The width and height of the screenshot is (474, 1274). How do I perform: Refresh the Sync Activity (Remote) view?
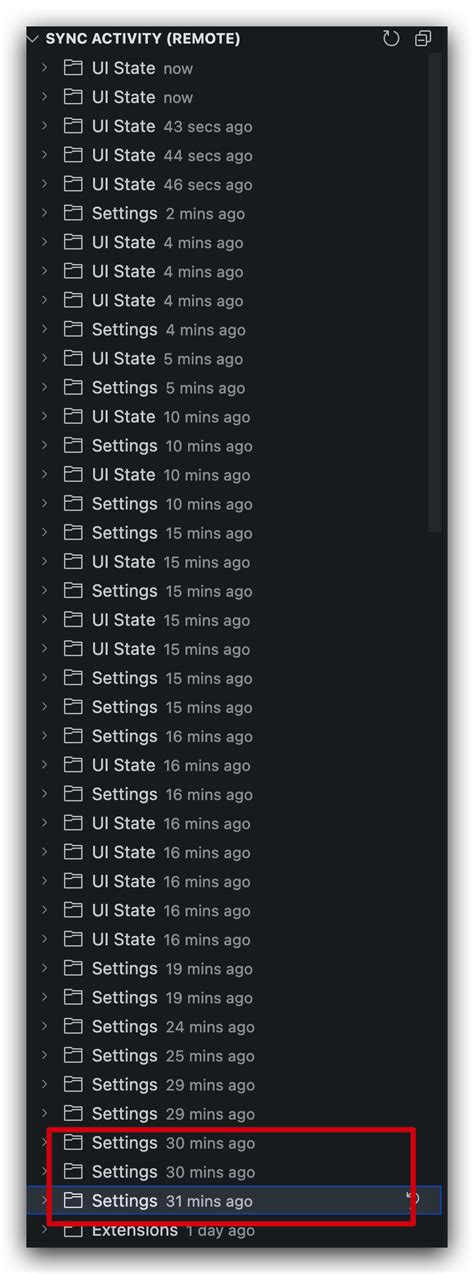pyautogui.click(x=391, y=39)
